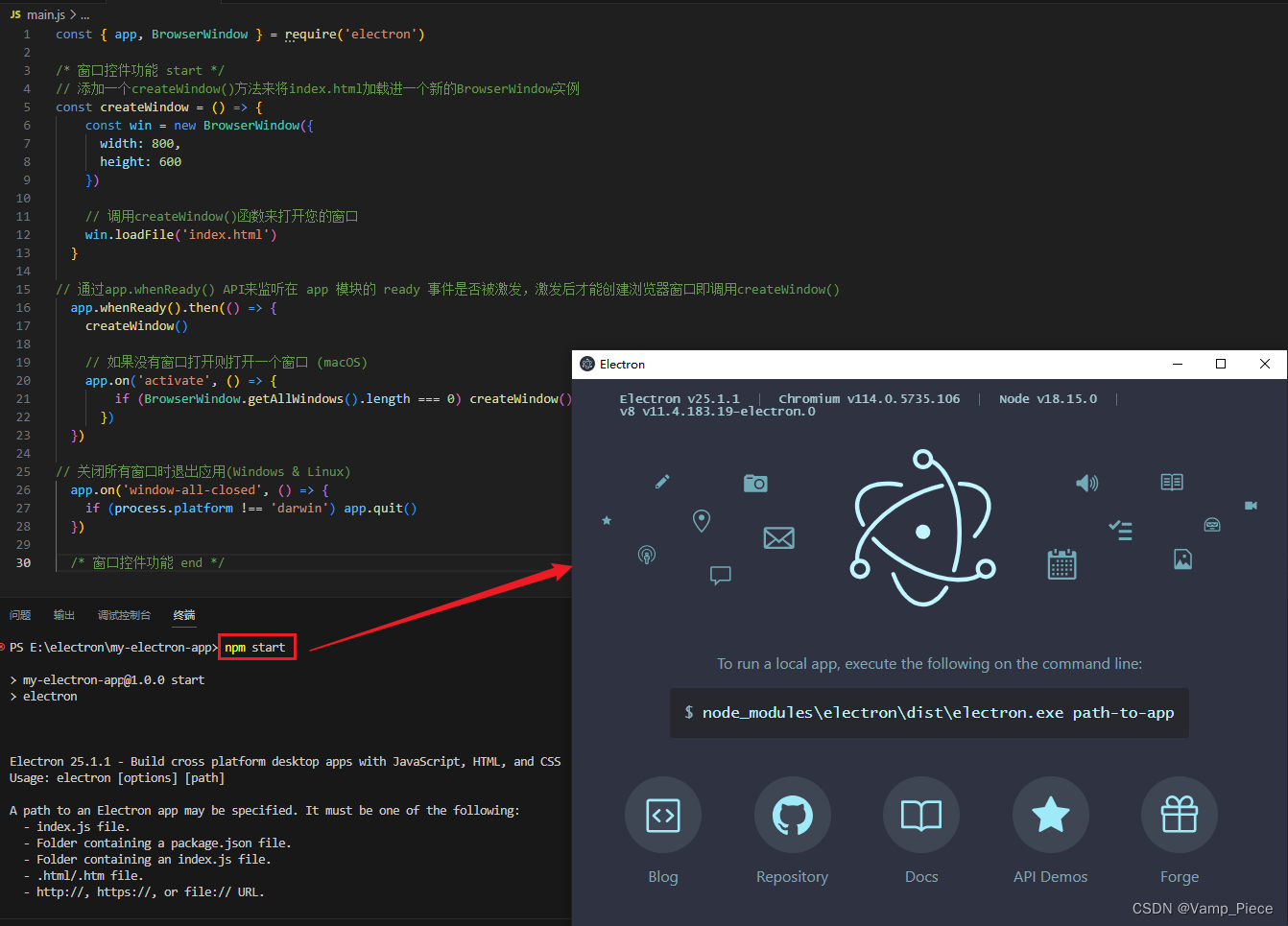Screen dimensions: 1288x926
Task: Click the 'npm start' command in terminal
Action: click(255, 647)
